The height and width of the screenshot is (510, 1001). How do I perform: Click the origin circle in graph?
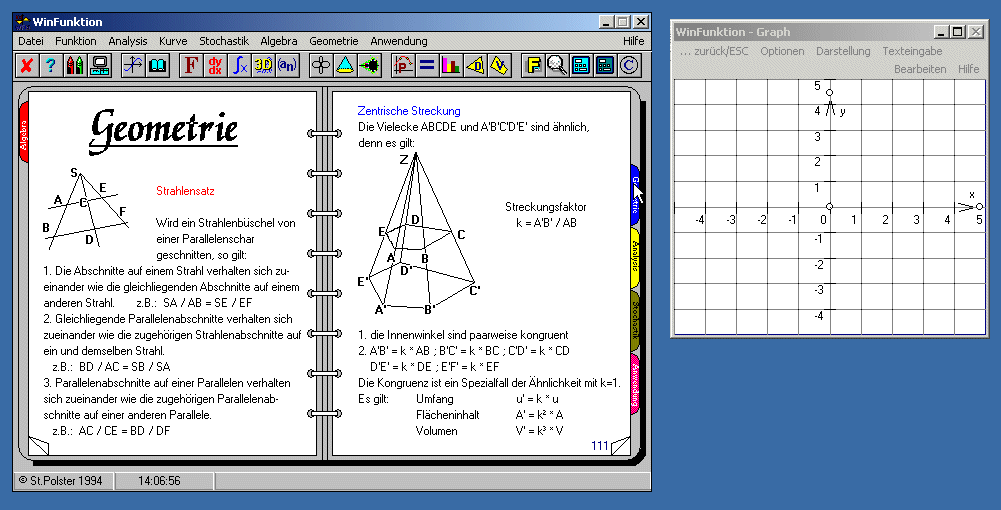click(x=829, y=206)
